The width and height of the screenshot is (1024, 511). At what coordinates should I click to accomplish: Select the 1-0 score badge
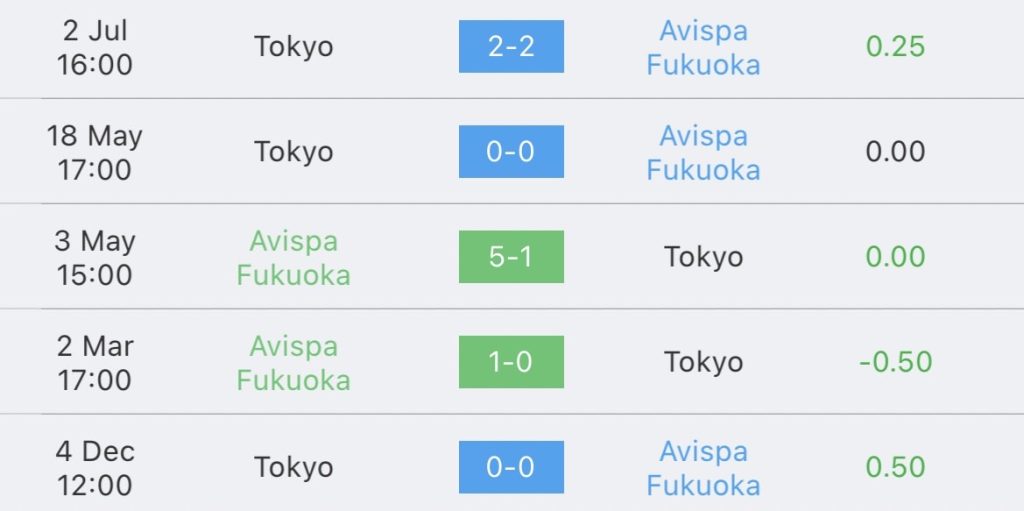point(511,362)
